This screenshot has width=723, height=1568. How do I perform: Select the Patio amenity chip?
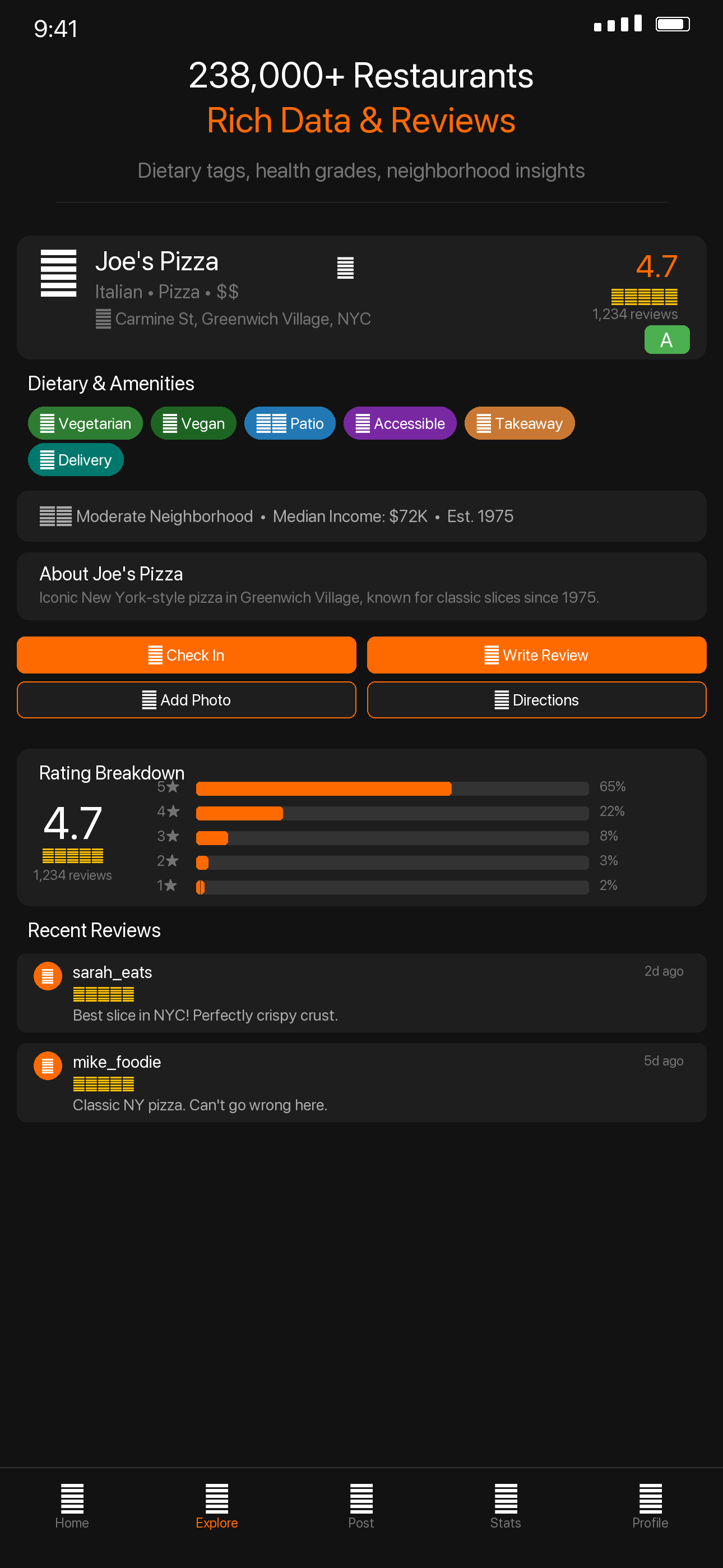[290, 423]
